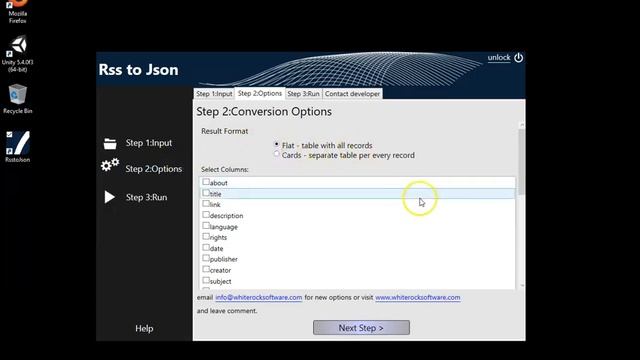Check the date column checkbox

click(206, 247)
